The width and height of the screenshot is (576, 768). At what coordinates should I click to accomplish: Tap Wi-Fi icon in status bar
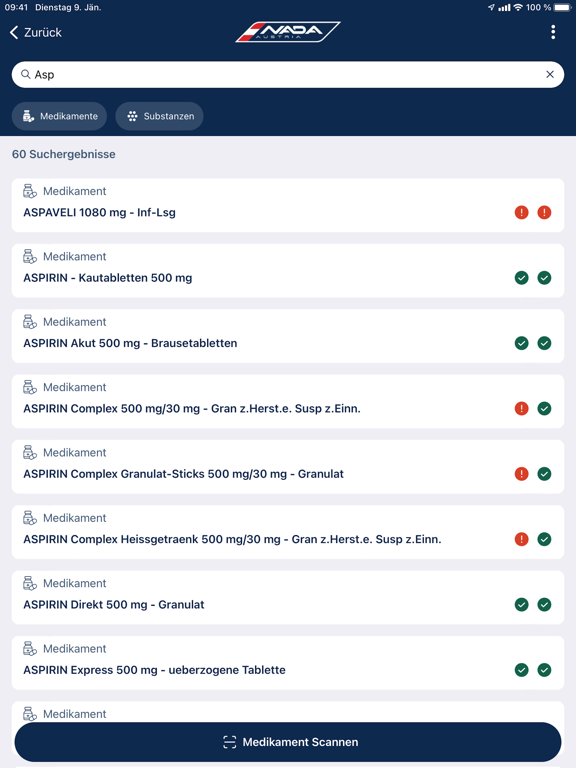[518, 7]
